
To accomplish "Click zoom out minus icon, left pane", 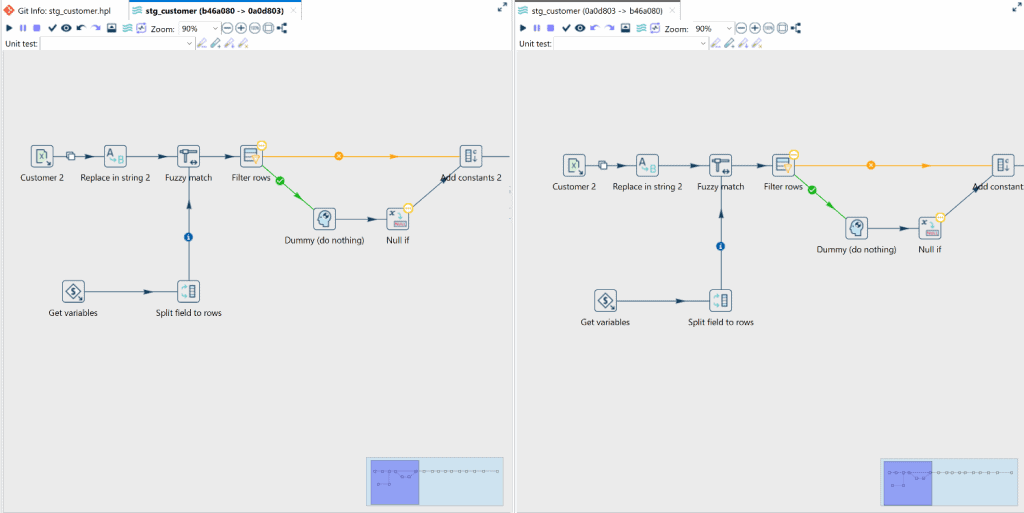I will (227, 28).
